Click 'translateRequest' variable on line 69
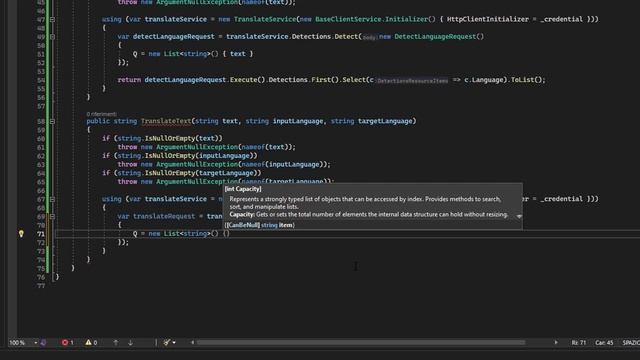 (x=164, y=216)
